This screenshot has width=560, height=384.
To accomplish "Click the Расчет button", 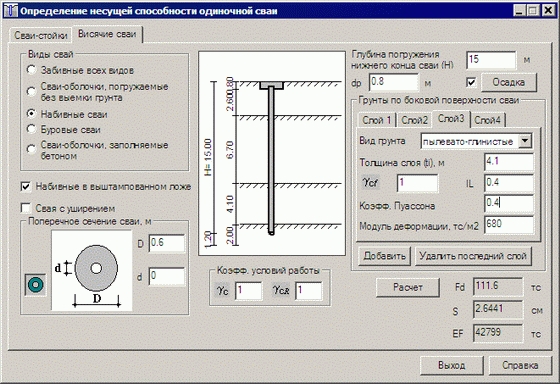I will click(x=408, y=287).
